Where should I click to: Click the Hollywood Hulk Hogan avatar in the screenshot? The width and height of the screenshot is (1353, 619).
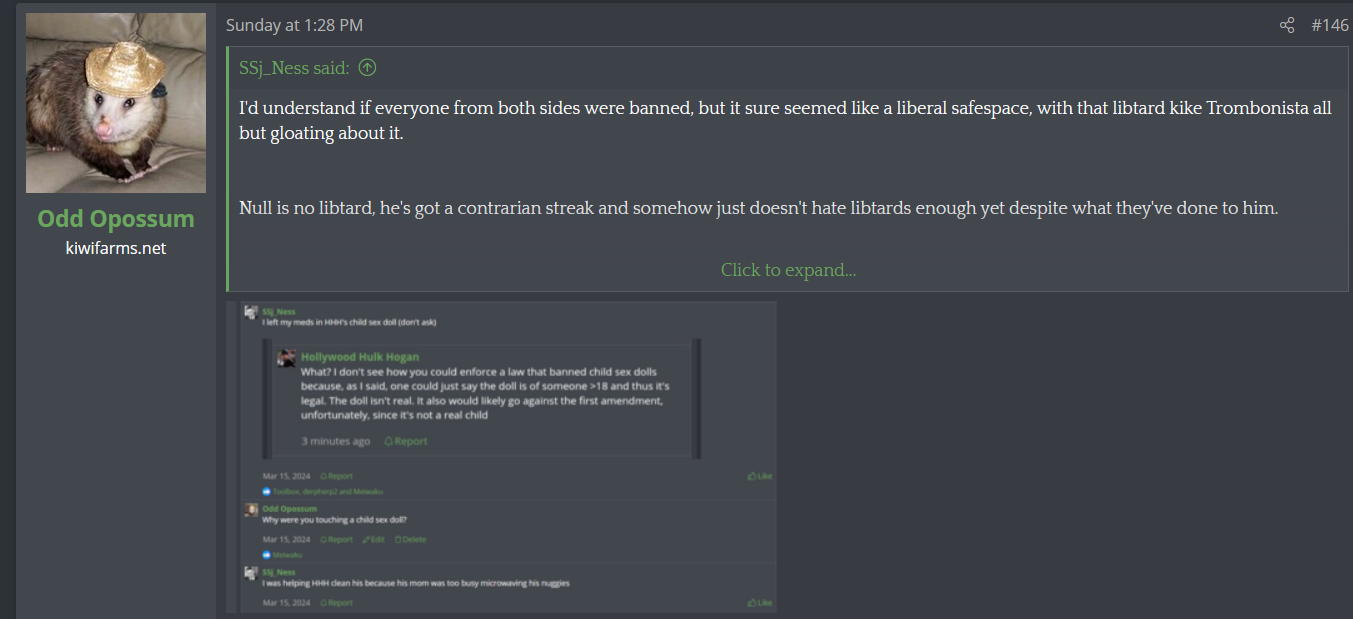(x=286, y=358)
